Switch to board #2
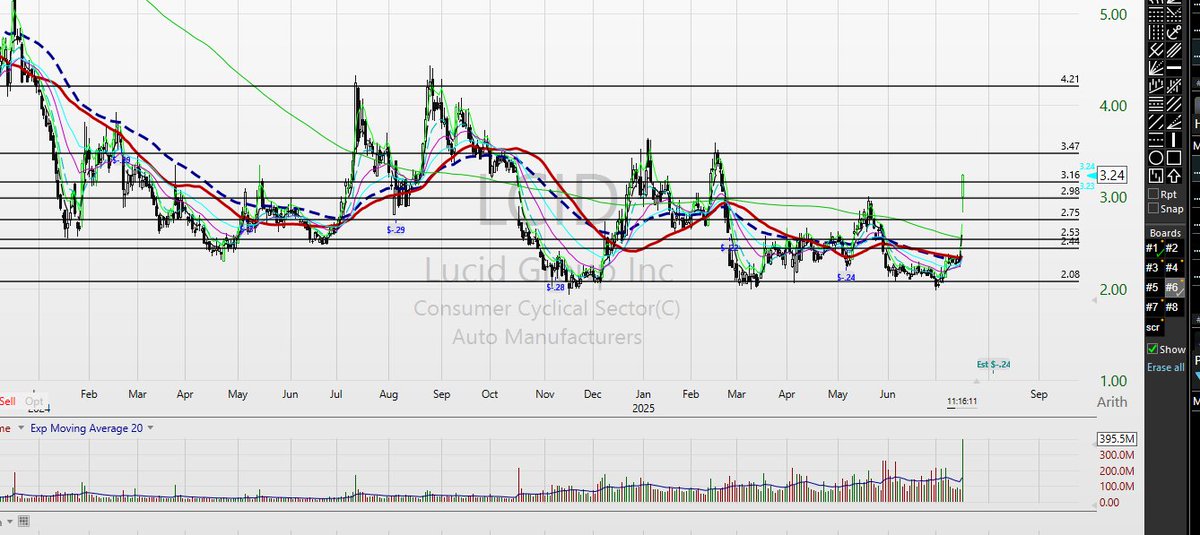 (1173, 248)
